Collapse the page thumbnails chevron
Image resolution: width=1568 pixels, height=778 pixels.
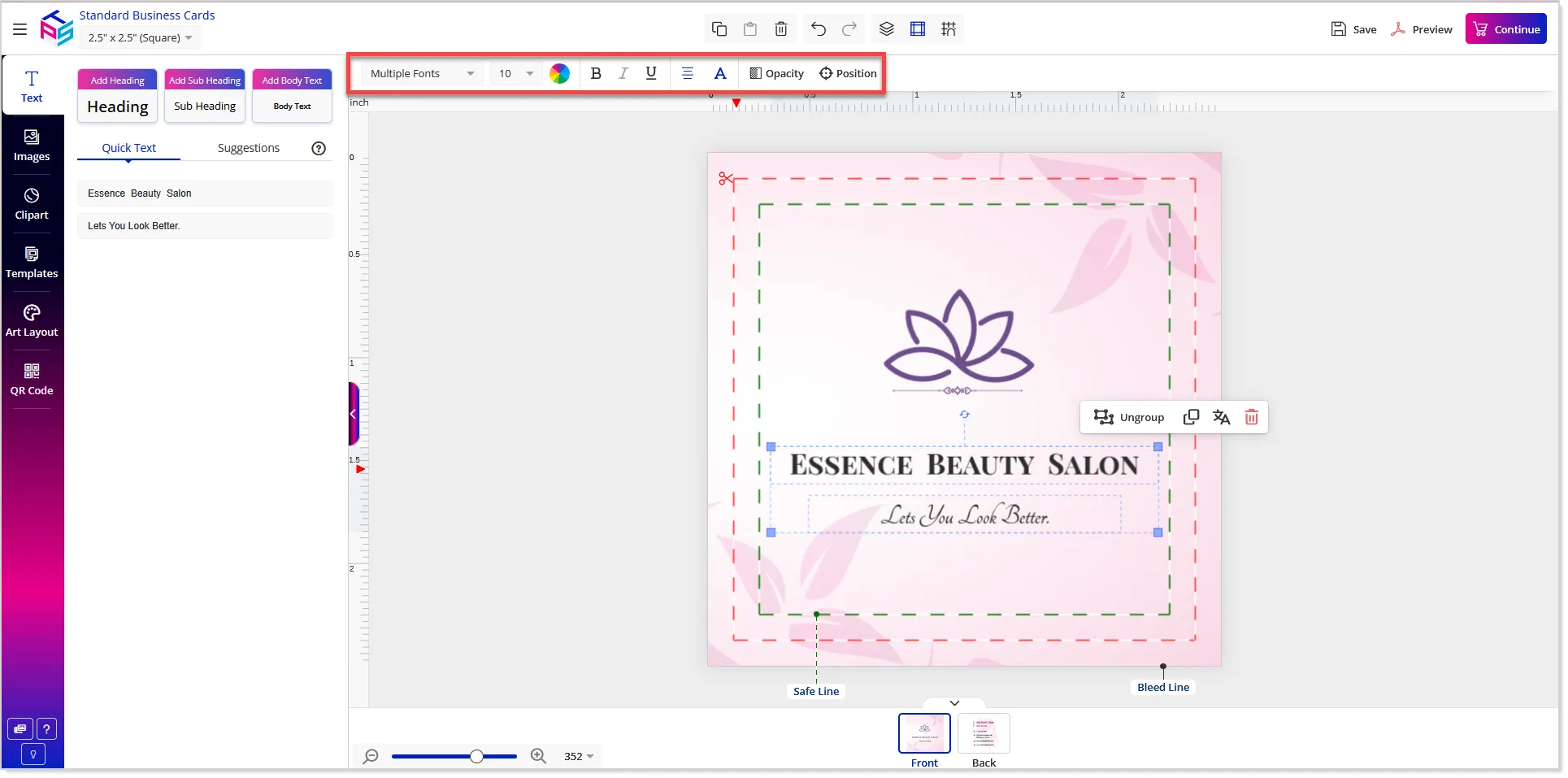tap(954, 703)
